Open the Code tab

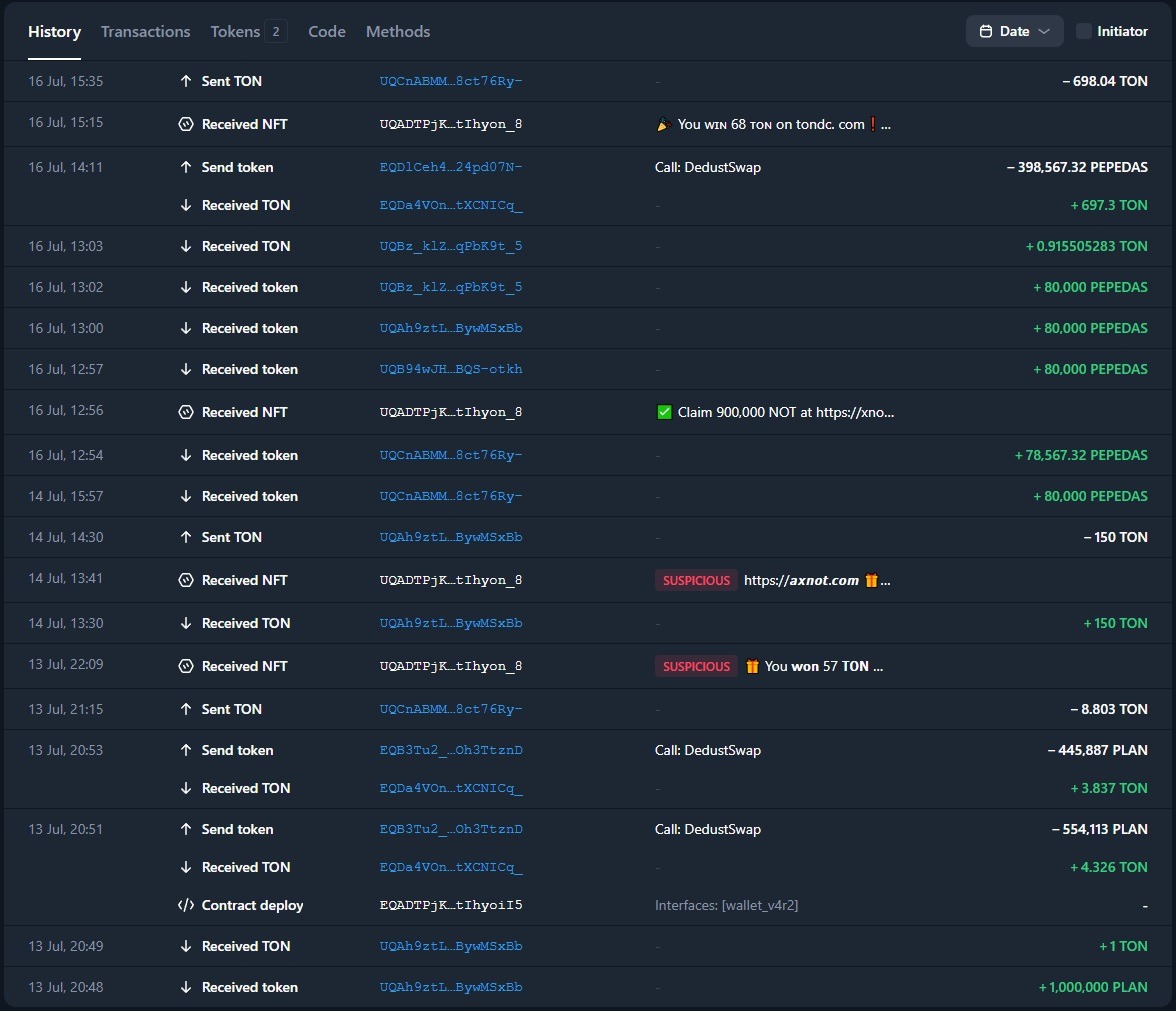[327, 32]
